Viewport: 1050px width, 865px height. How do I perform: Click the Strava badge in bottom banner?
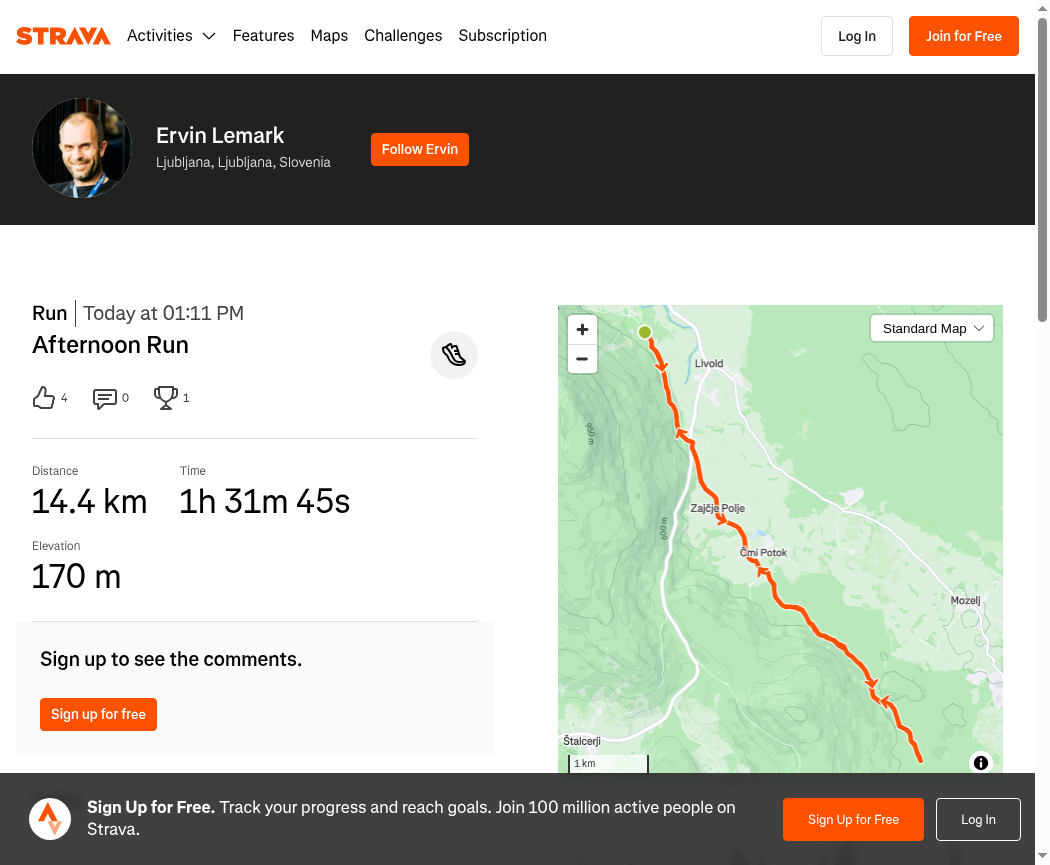pos(50,819)
